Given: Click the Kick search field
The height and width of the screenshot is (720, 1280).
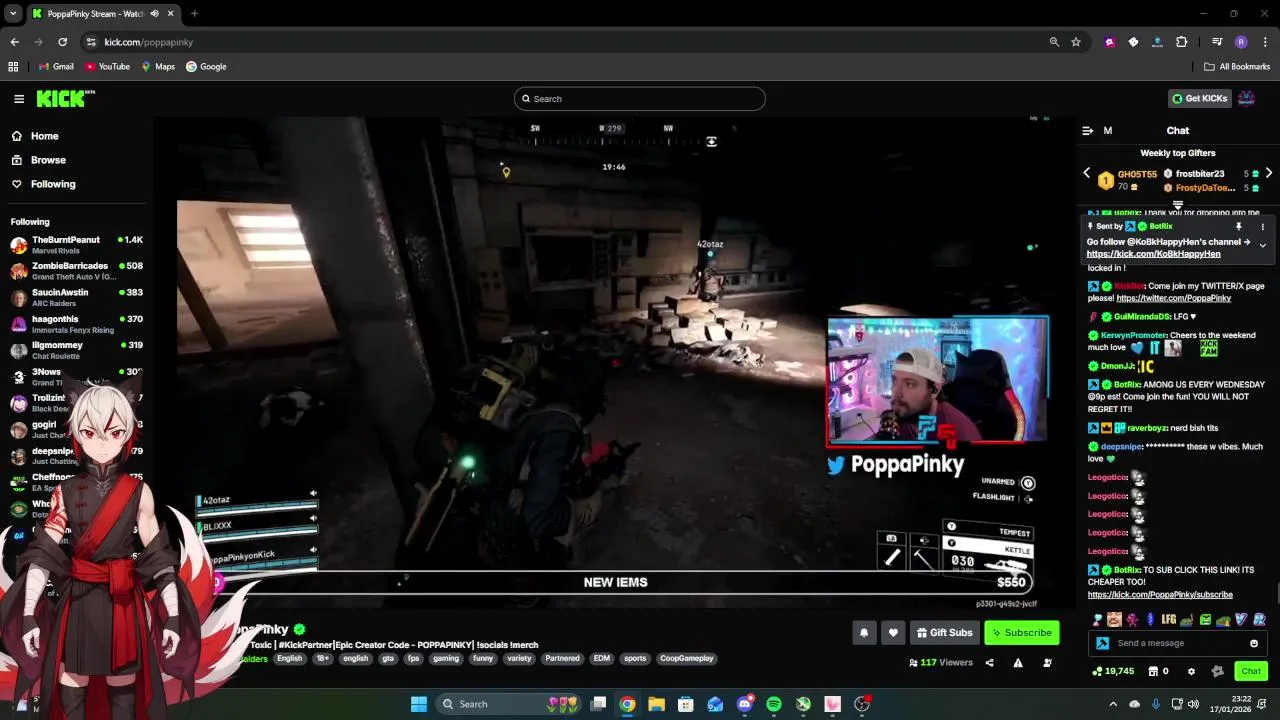Looking at the screenshot, I should 640,98.
